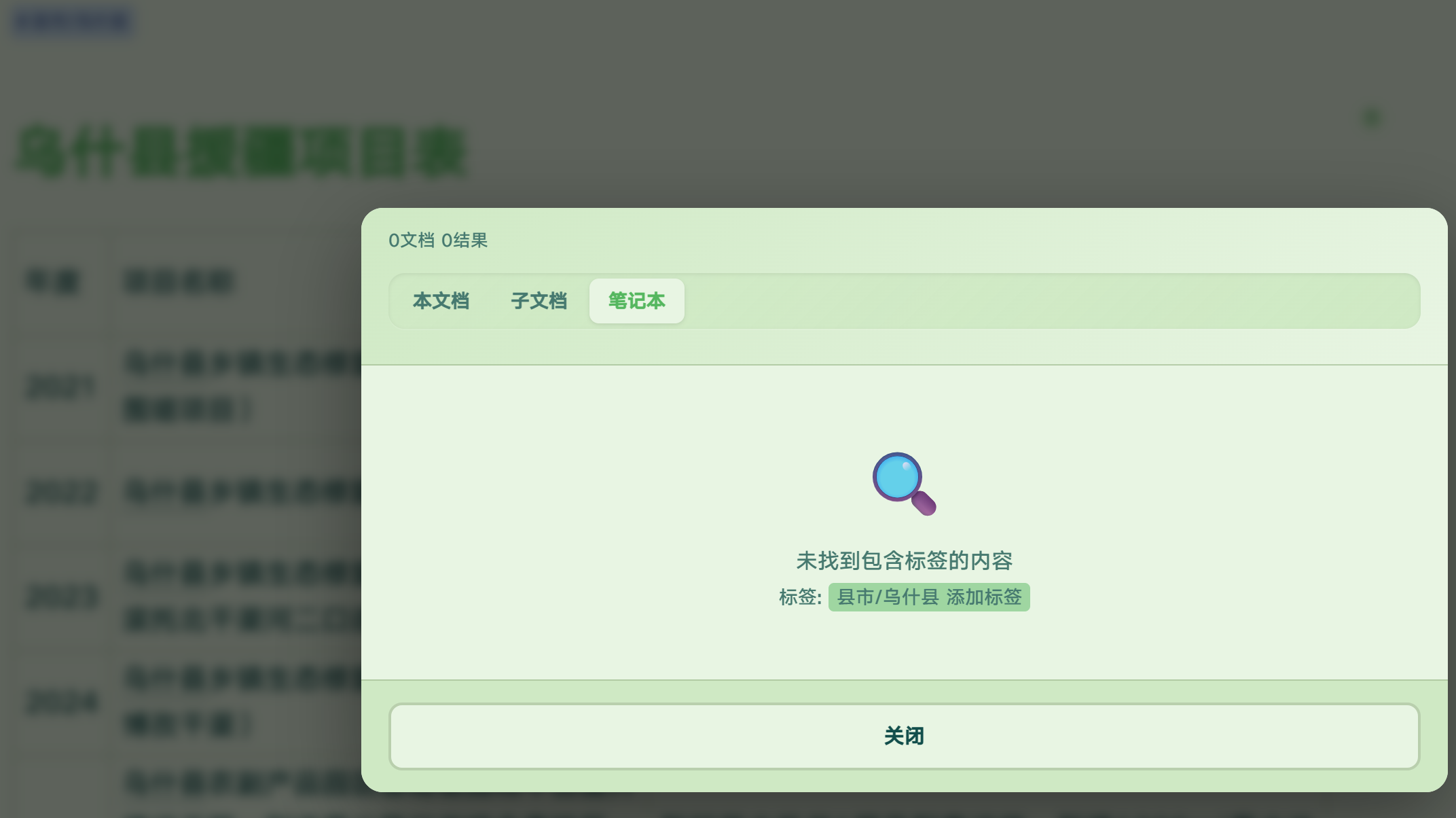This screenshot has height=818, width=1456.
Task: Click the blurred breadcrumb tag at the top left
Action: coord(73,22)
